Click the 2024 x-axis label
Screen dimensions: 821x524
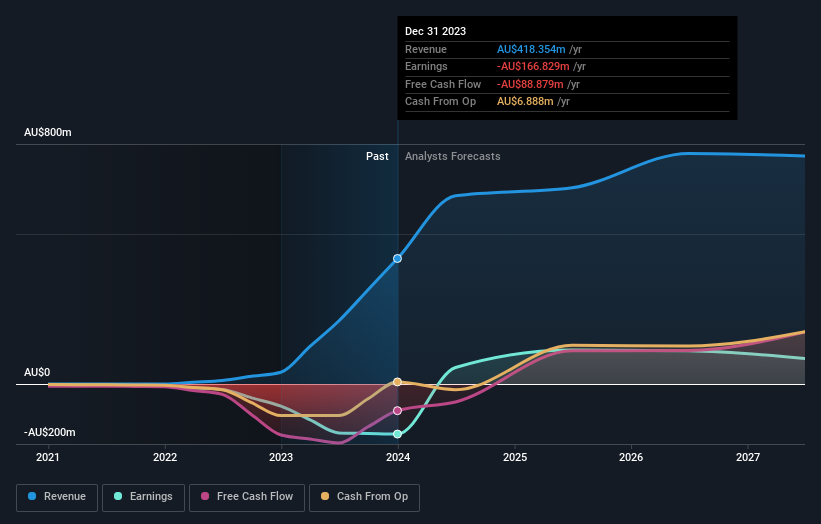click(398, 458)
